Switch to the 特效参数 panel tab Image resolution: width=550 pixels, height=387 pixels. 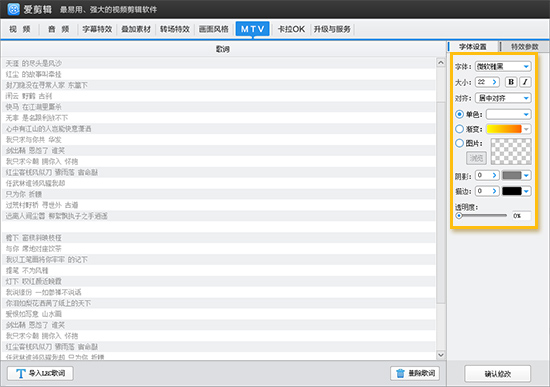tap(524, 47)
